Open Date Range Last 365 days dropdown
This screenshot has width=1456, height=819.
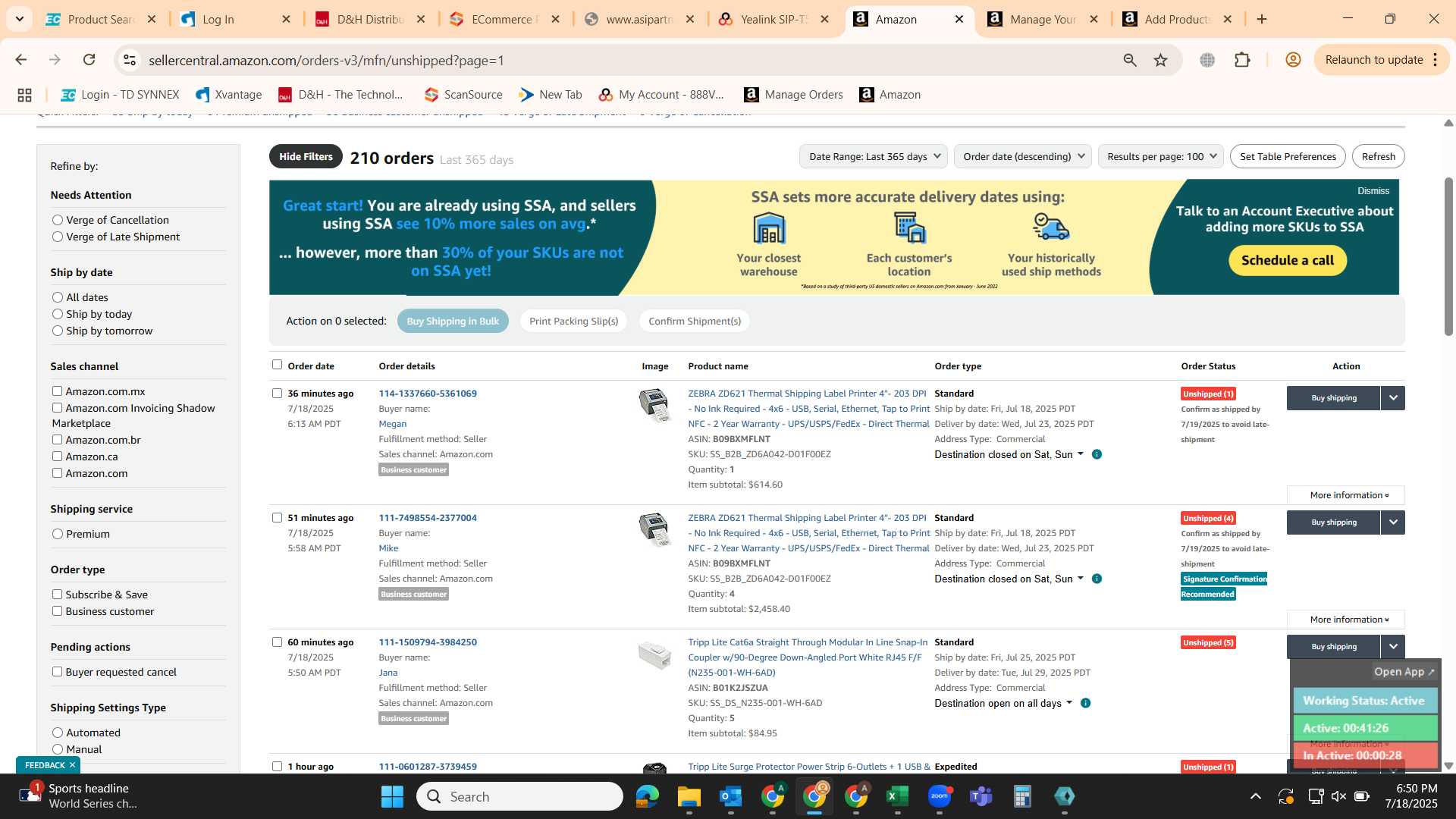(x=873, y=156)
